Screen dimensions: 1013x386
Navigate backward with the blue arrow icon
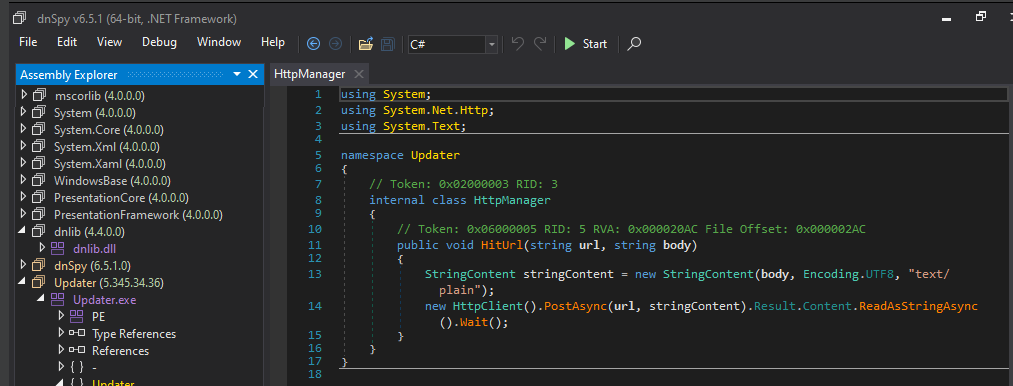point(313,43)
